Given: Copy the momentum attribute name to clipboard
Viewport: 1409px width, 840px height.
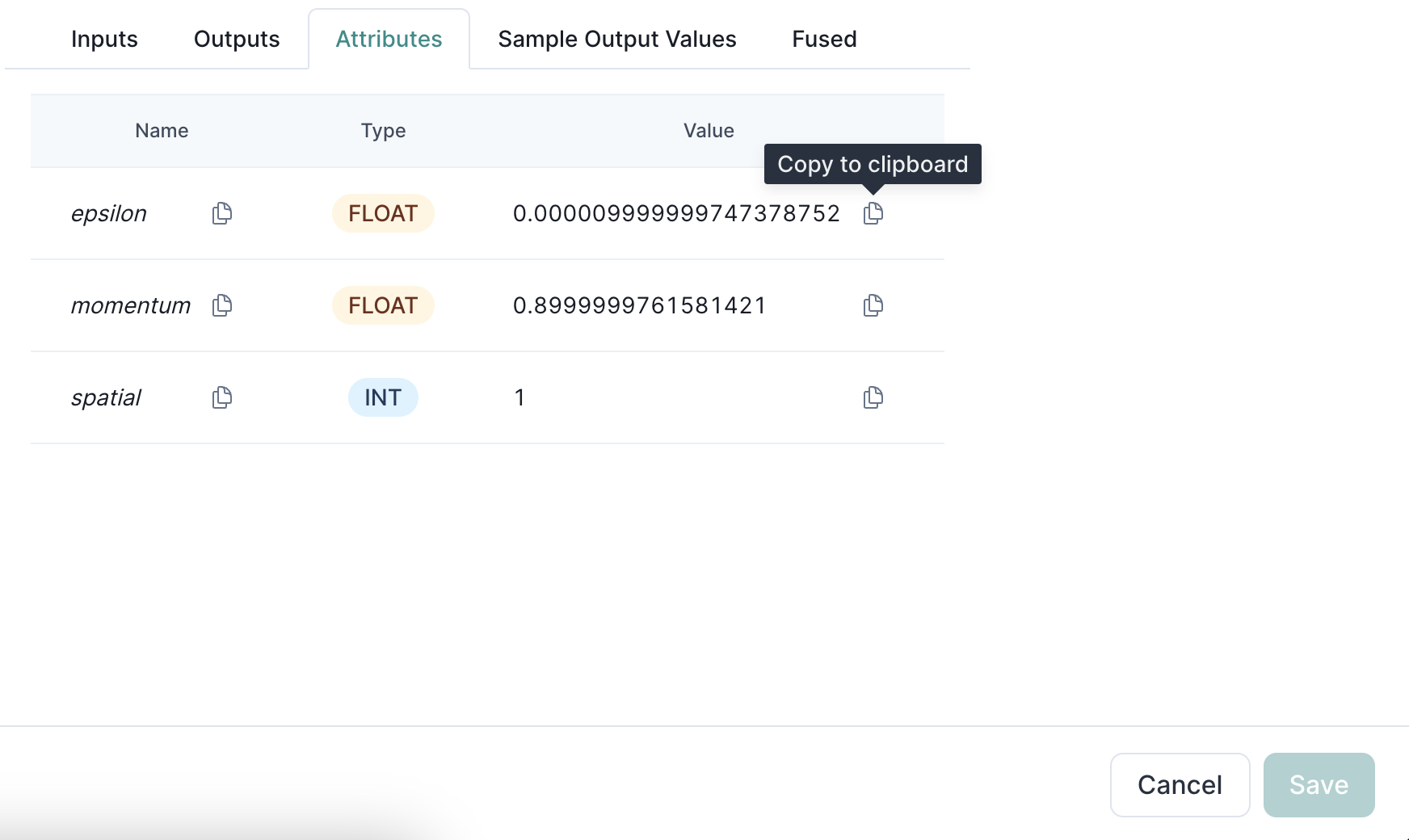Looking at the screenshot, I should (222, 305).
